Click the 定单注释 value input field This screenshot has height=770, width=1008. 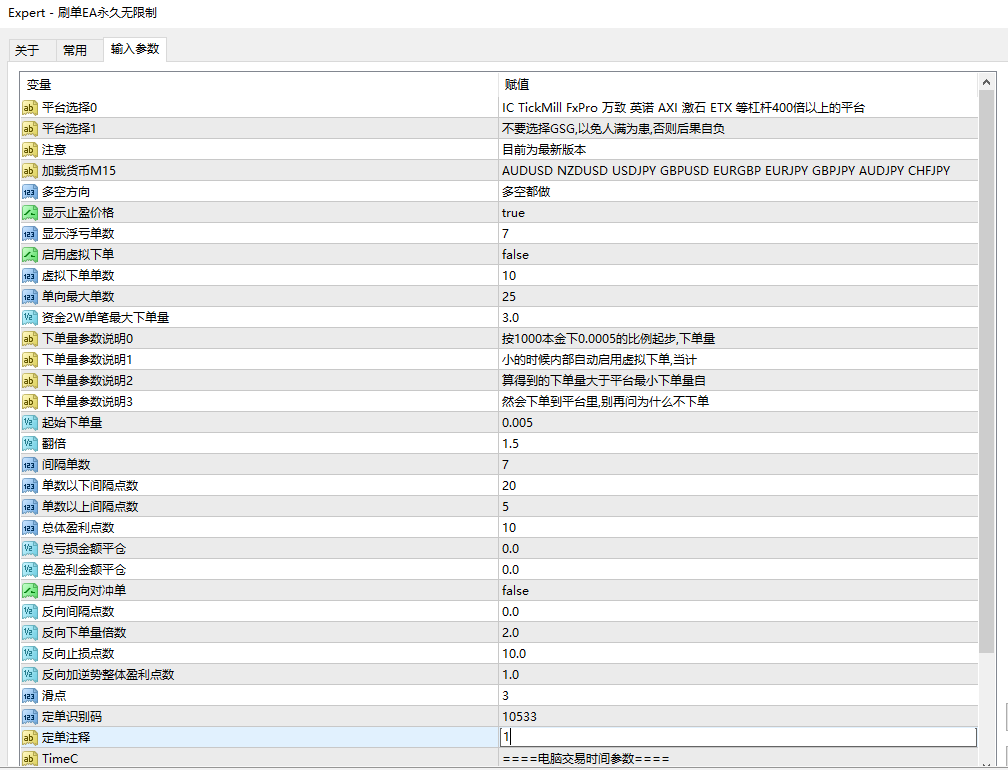738,737
